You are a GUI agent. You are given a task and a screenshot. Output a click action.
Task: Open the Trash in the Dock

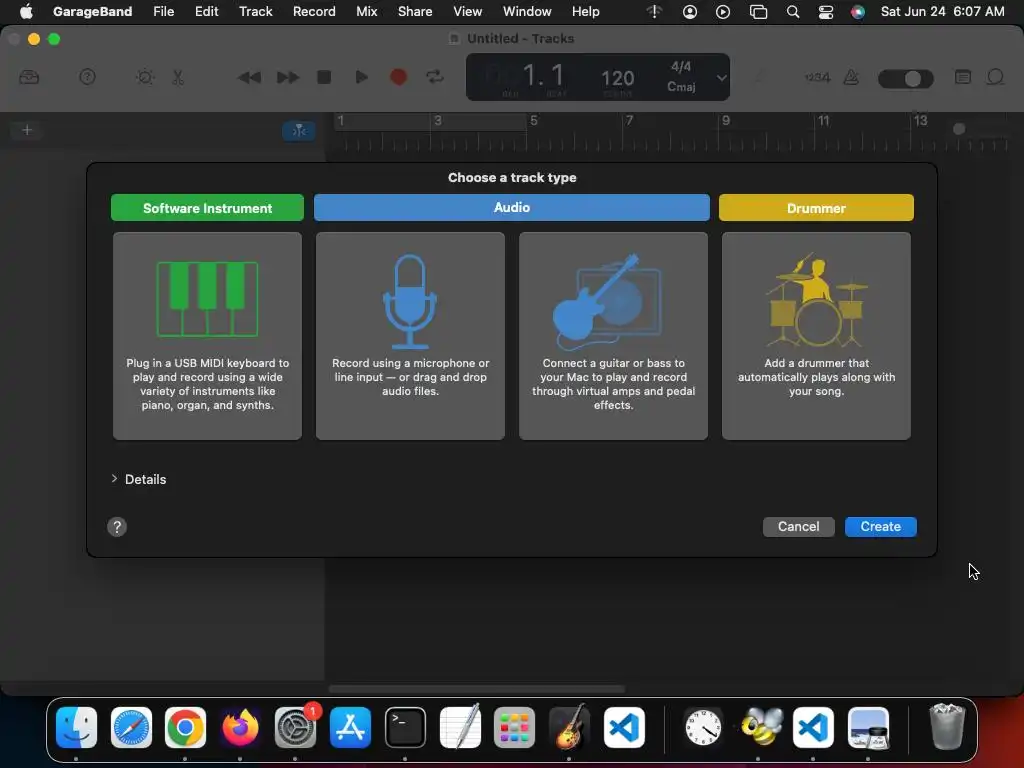(x=947, y=727)
